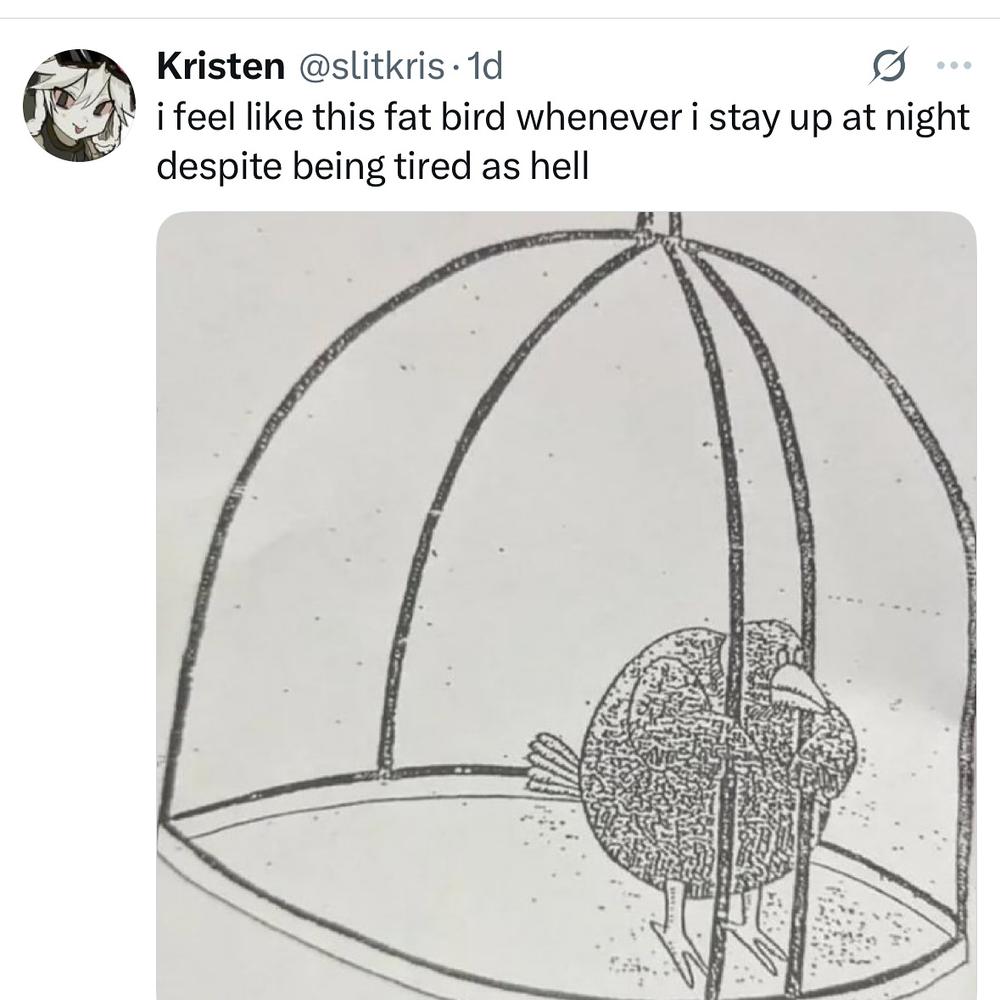This screenshot has height=1000, width=1000.
Task: Click the cage top where the bars meet
Action: point(657,235)
